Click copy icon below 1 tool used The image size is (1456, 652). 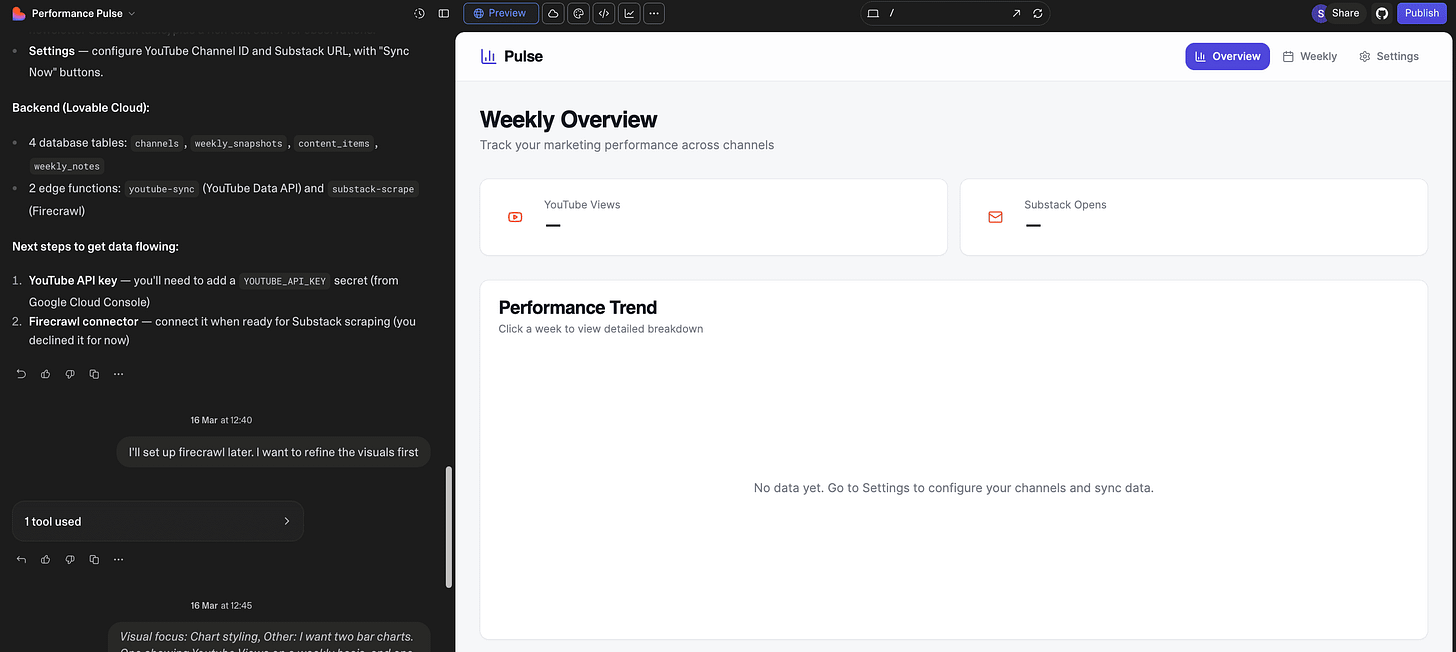pos(94,559)
